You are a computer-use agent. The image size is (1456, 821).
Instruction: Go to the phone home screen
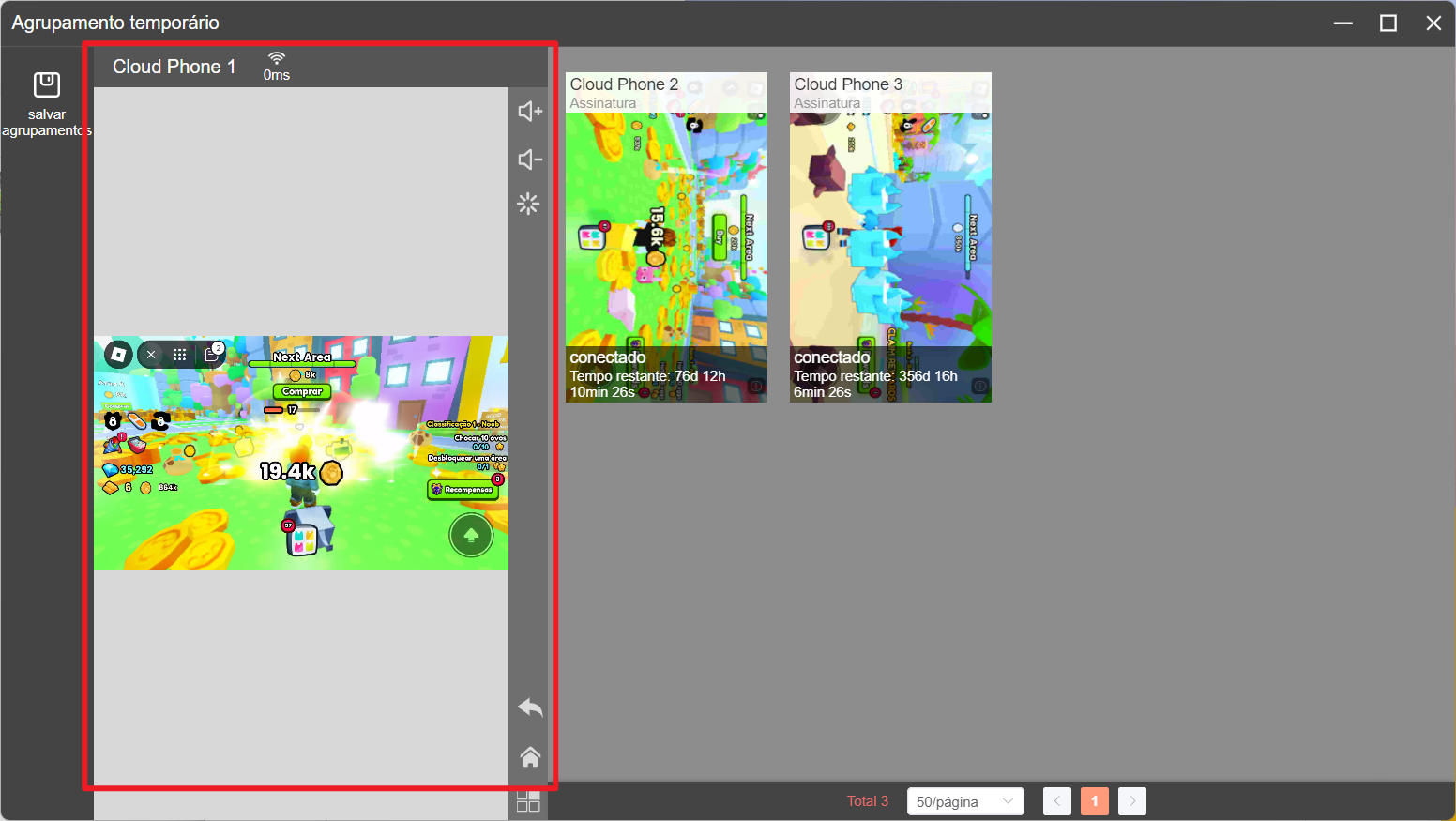[530, 756]
